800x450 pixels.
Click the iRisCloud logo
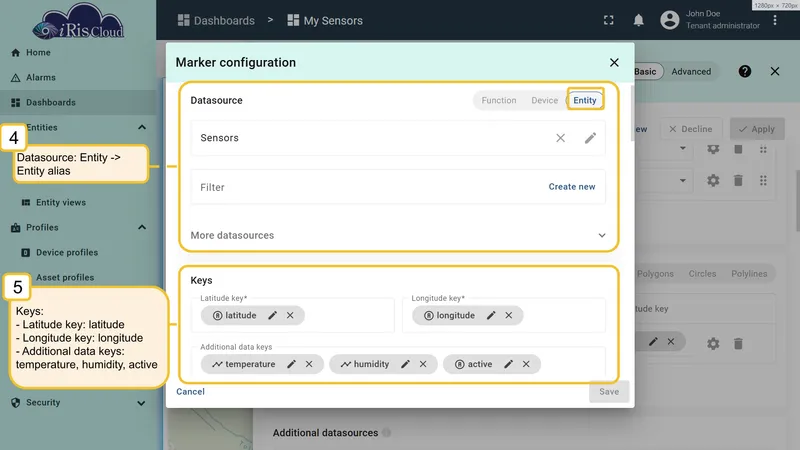[78, 21]
